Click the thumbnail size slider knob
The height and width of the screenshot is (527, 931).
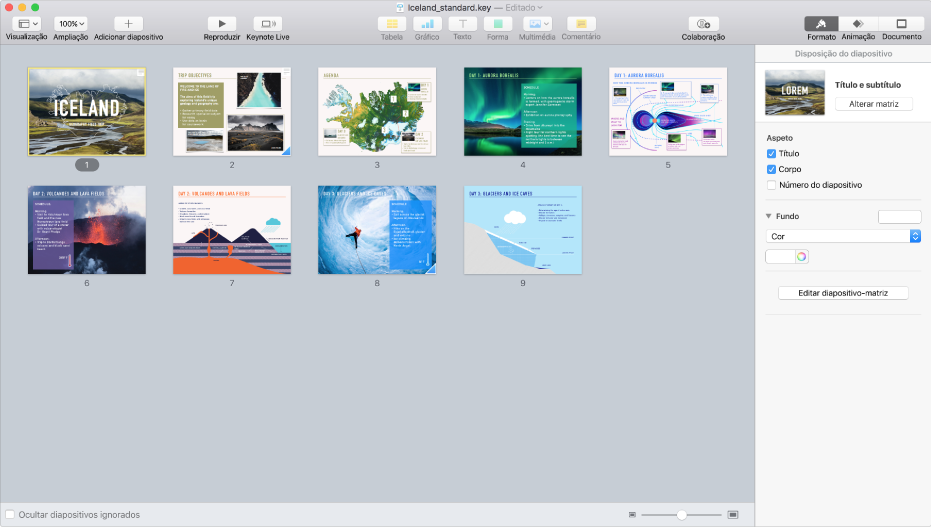click(682, 515)
